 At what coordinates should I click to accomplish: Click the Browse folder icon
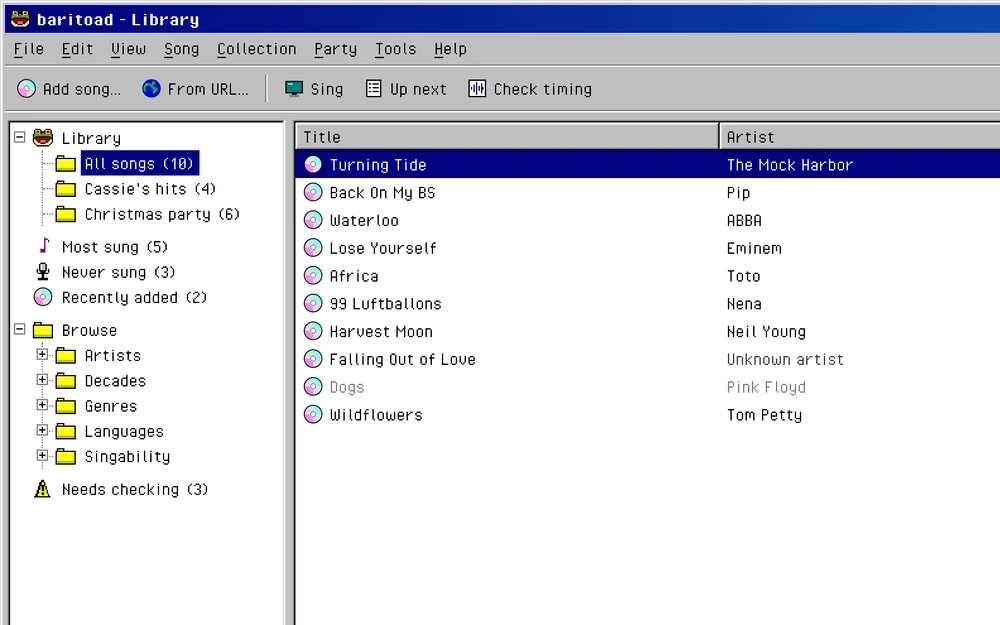click(43, 330)
